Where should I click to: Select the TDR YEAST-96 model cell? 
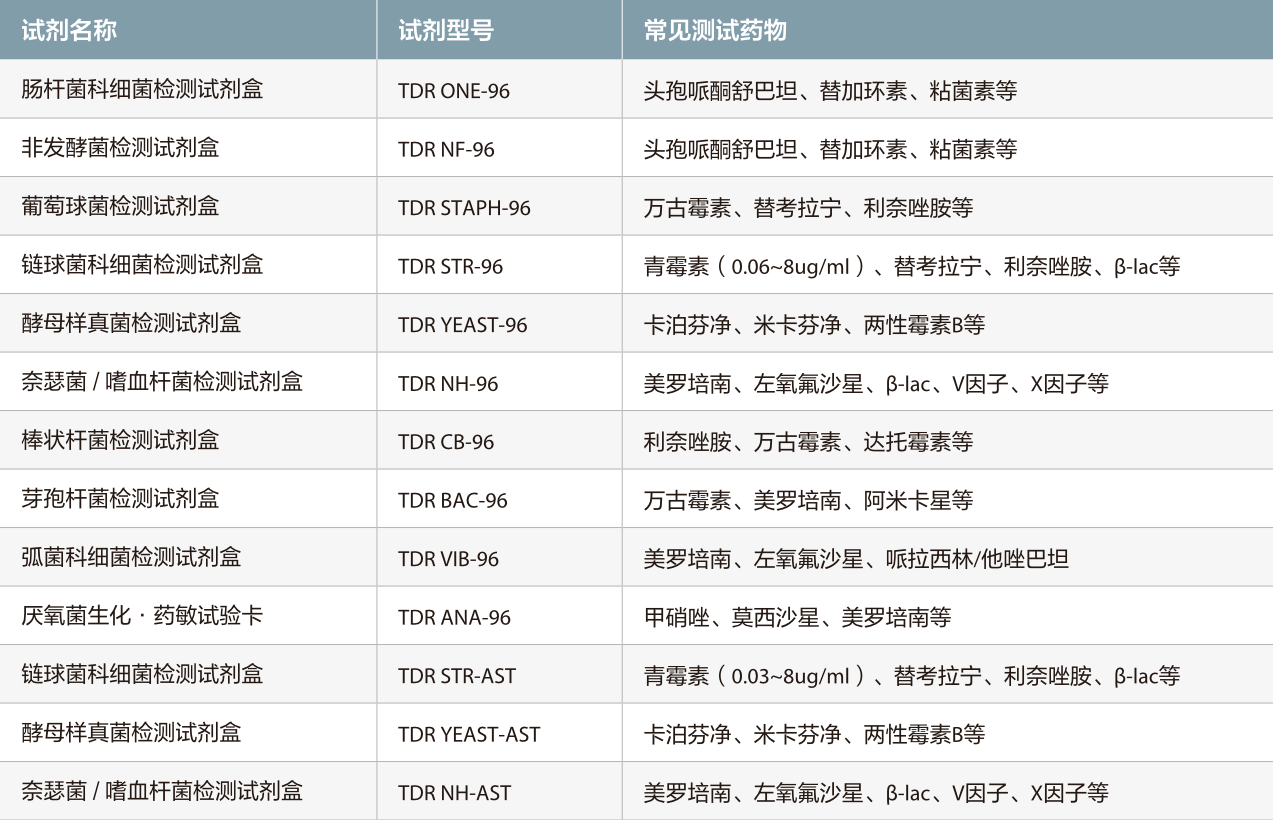pos(462,325)
